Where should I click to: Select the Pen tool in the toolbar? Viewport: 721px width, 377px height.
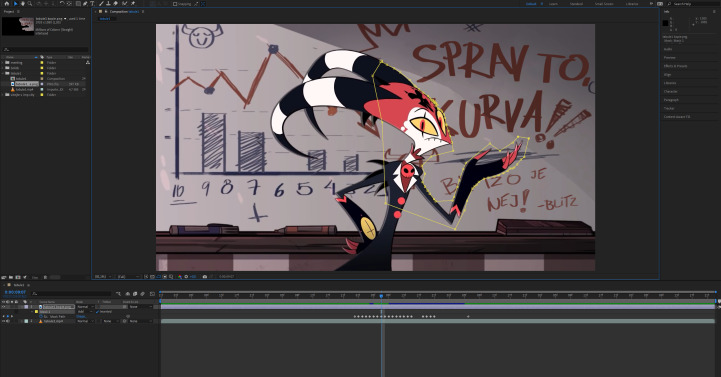coord(85,4)
